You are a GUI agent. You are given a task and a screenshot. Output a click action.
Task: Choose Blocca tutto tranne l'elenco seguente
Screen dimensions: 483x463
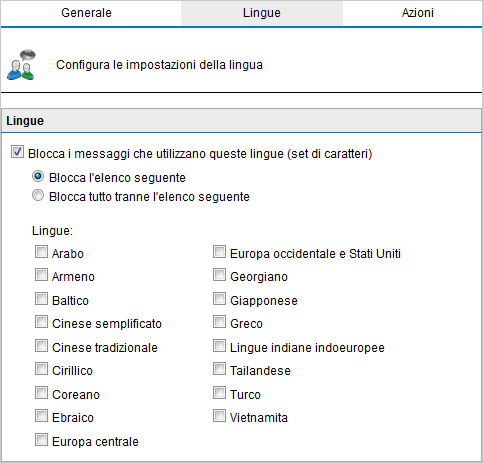click(38, 195)
